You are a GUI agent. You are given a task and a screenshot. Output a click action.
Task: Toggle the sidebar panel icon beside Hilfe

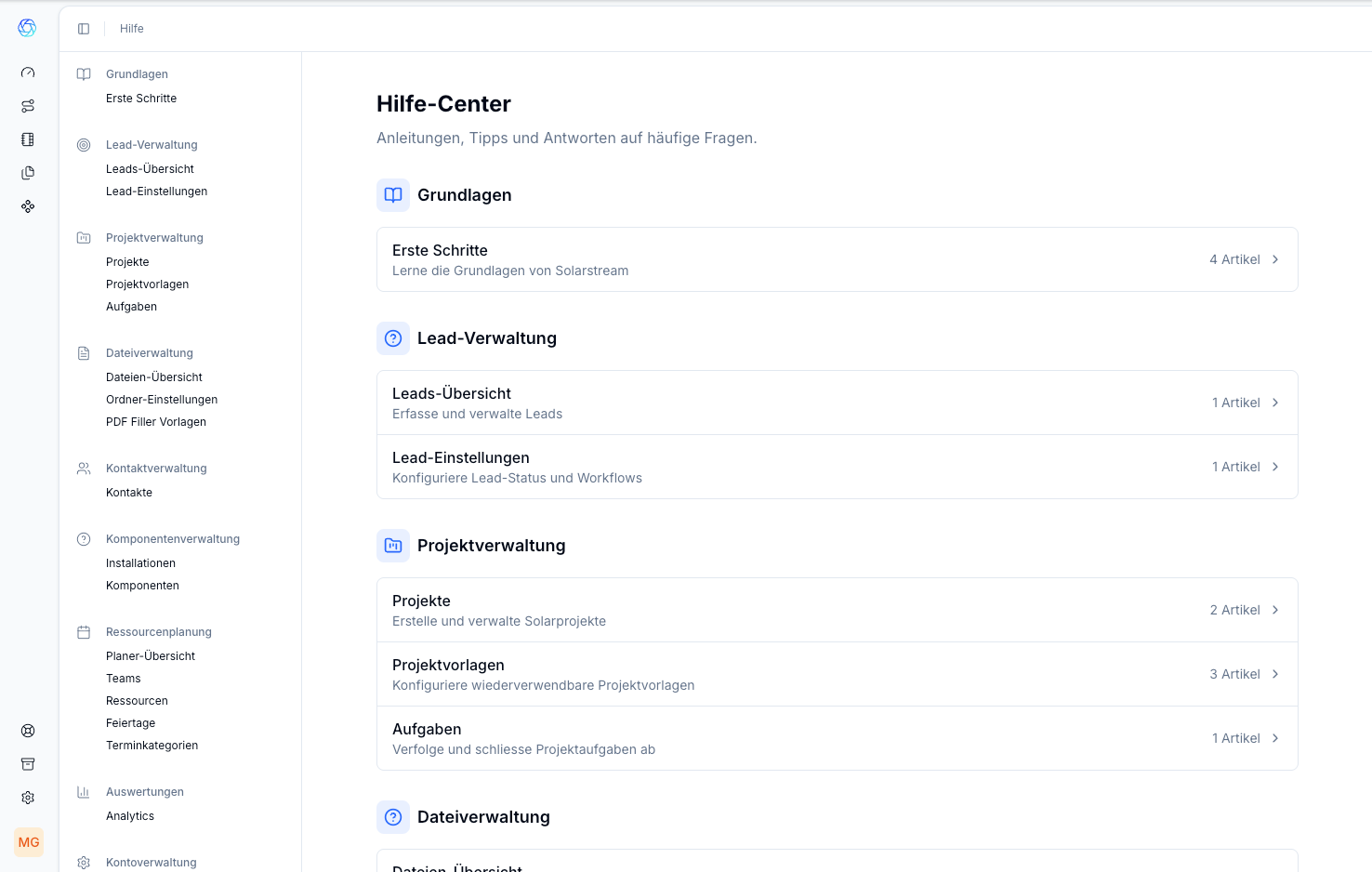pyautogui.click(x=84, y=29)
